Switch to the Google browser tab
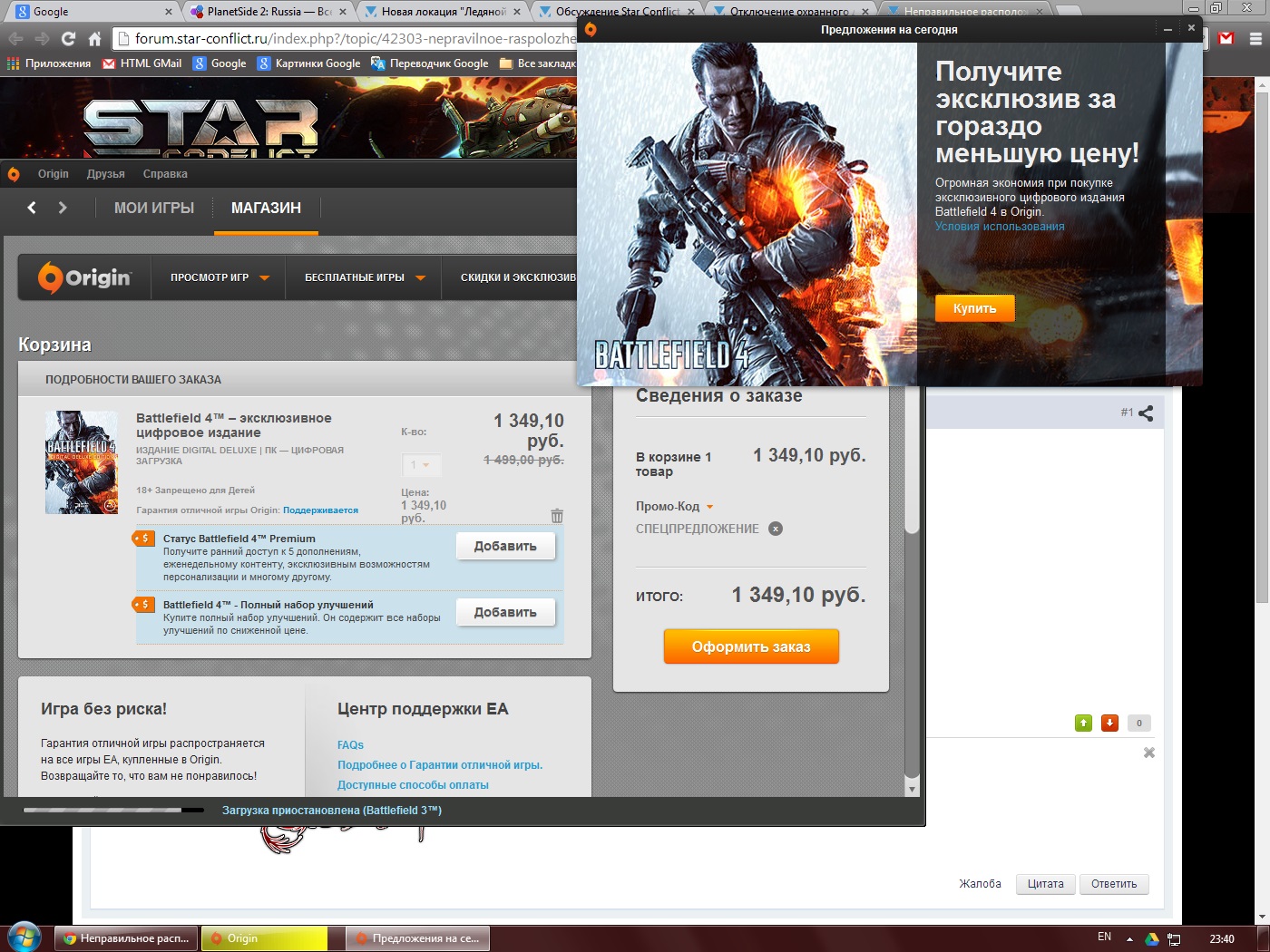This screenshot has width=1270, height=952. click(93, 12)
